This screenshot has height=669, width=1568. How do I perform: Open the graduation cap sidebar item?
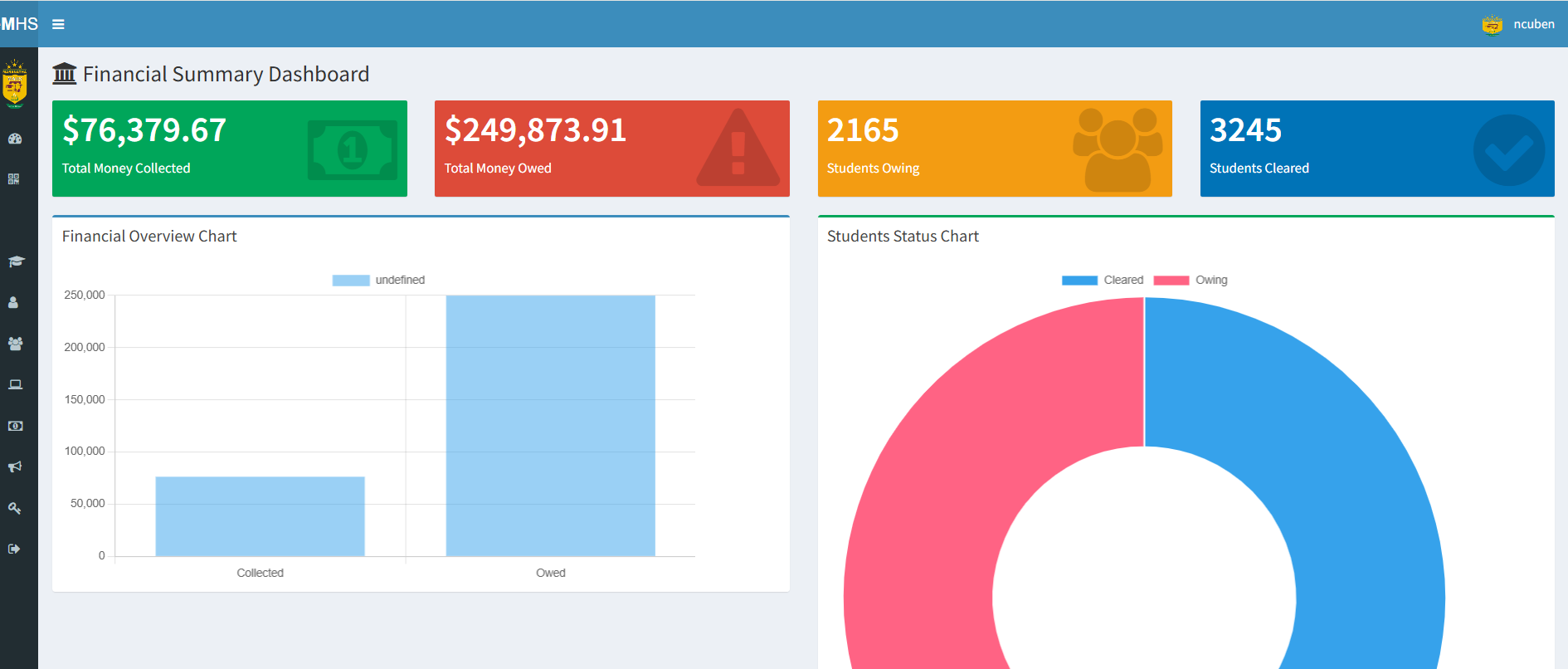pos(16,261)
